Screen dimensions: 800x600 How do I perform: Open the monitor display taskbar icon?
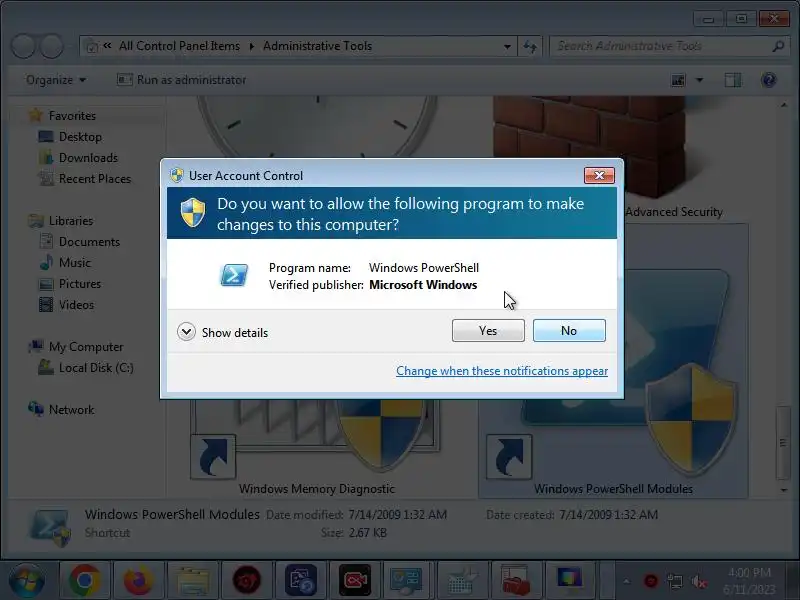pyautogui.click(x=570, y=581)
